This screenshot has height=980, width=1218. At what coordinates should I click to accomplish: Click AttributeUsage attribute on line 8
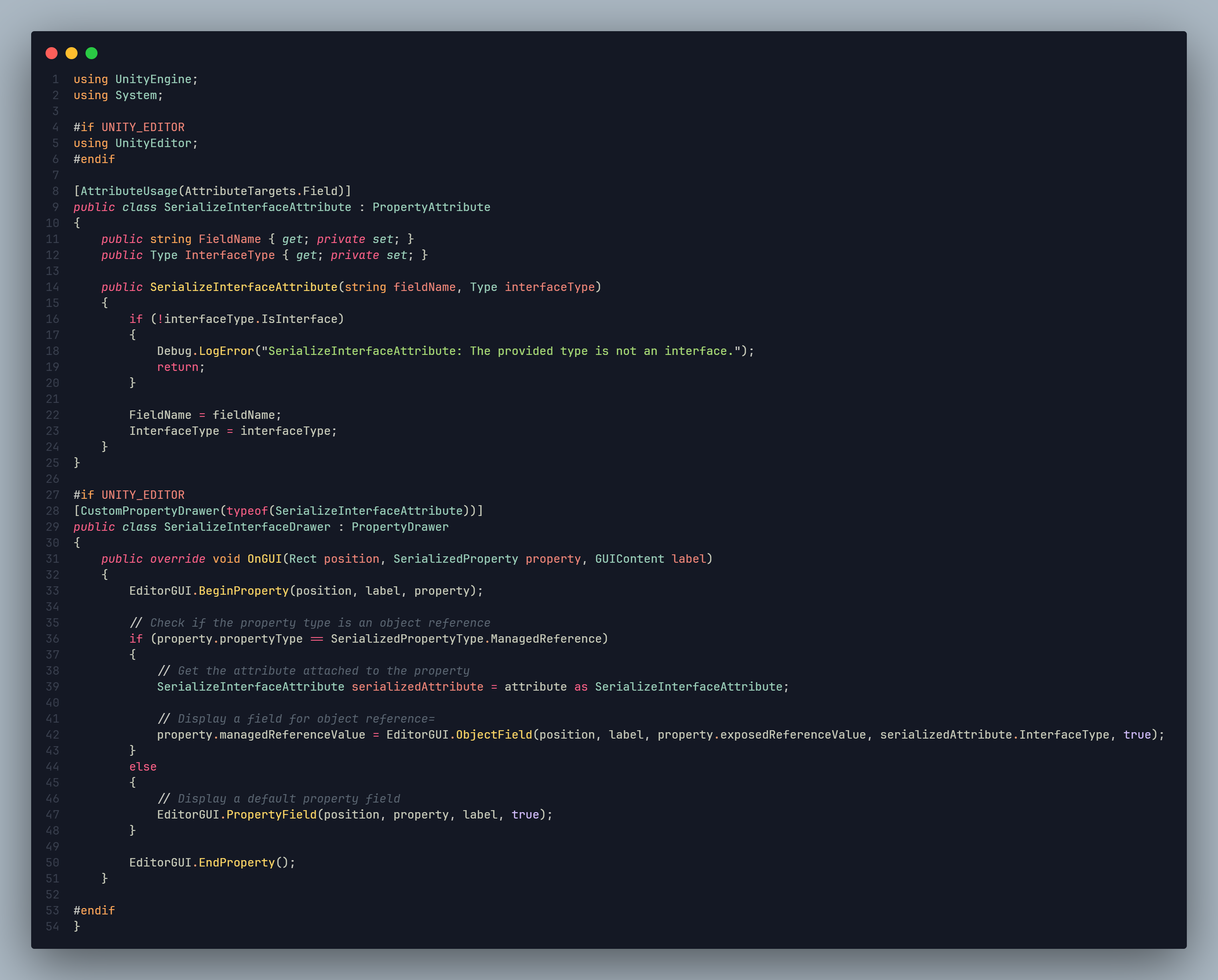tap(129, 191)
